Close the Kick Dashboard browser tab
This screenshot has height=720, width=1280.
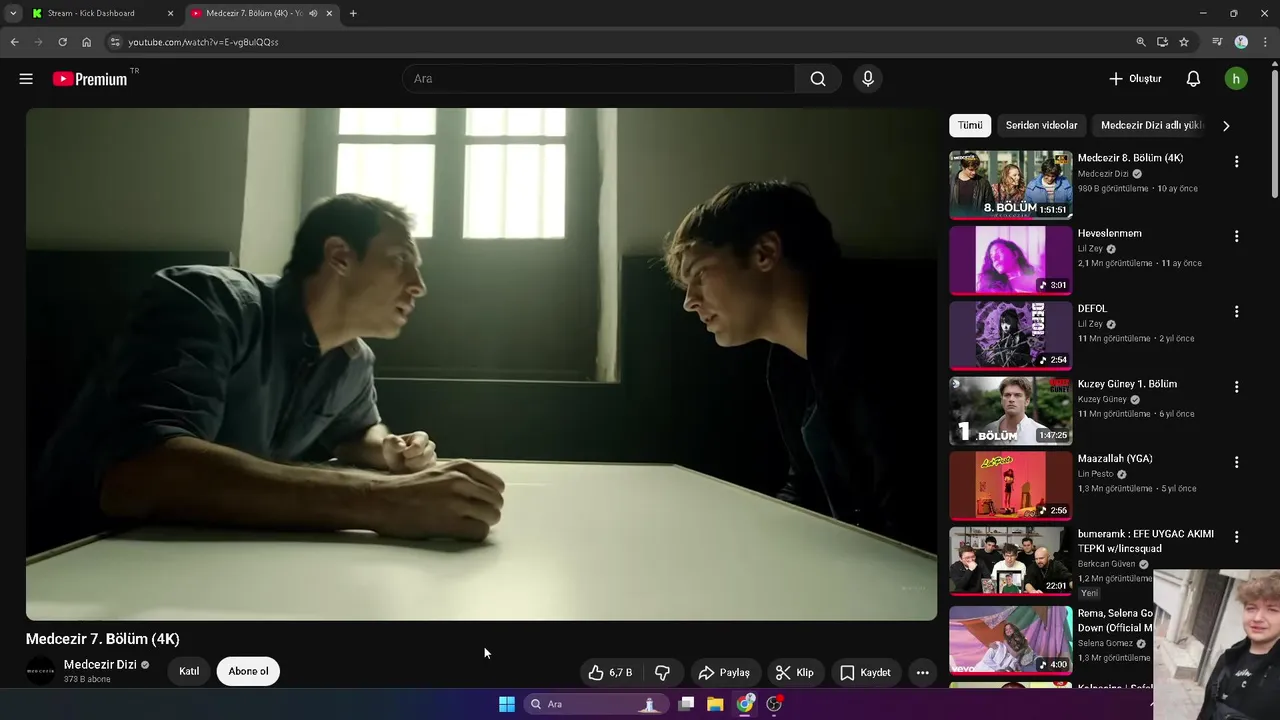click(170, 14)
